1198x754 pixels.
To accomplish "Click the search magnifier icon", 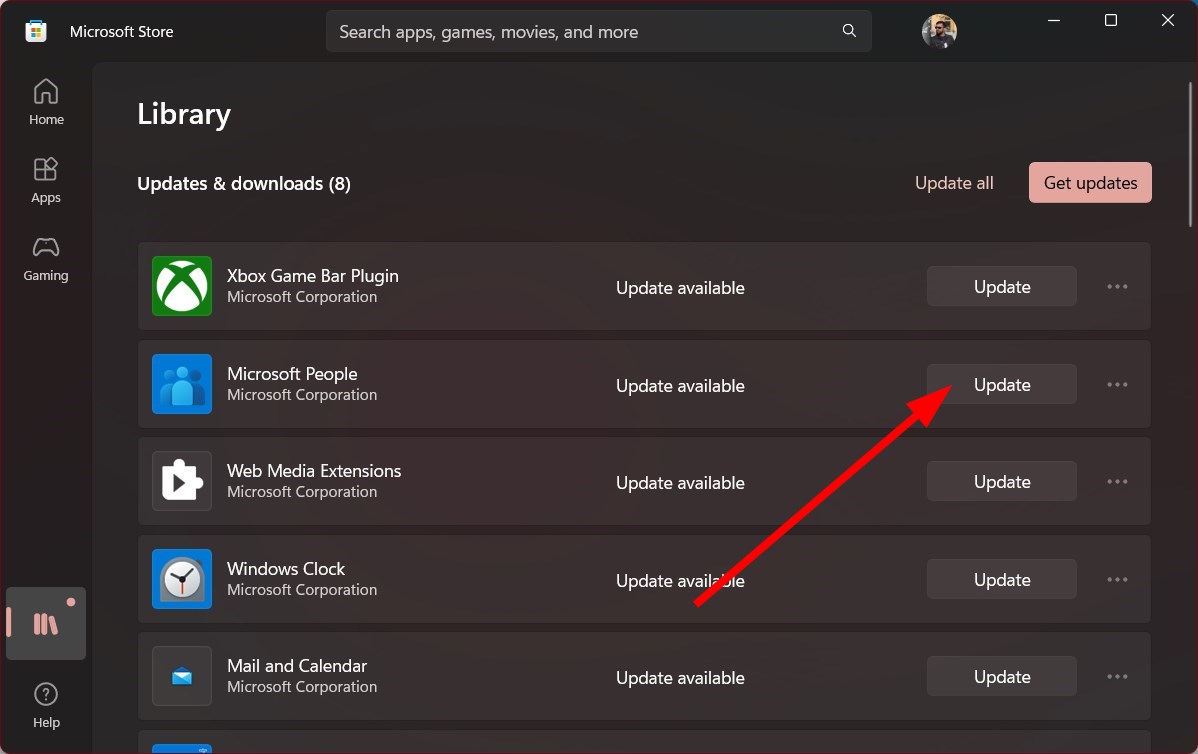I will point(848,30).
